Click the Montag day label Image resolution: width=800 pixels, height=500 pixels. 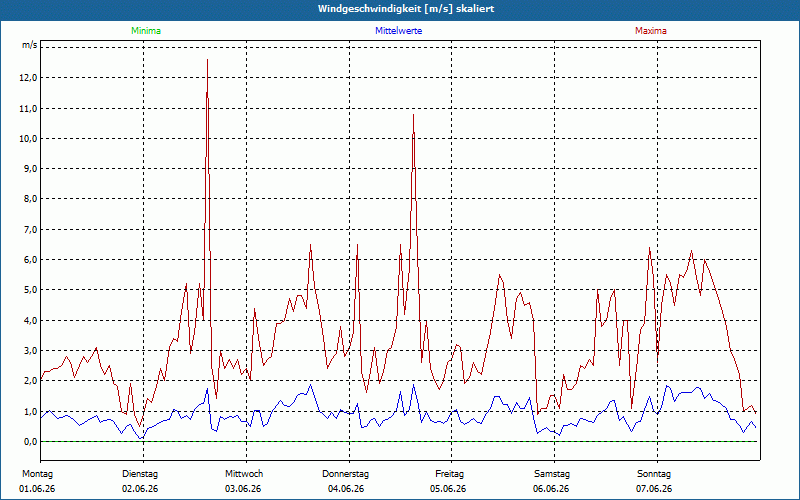click(x=37, y=474)
